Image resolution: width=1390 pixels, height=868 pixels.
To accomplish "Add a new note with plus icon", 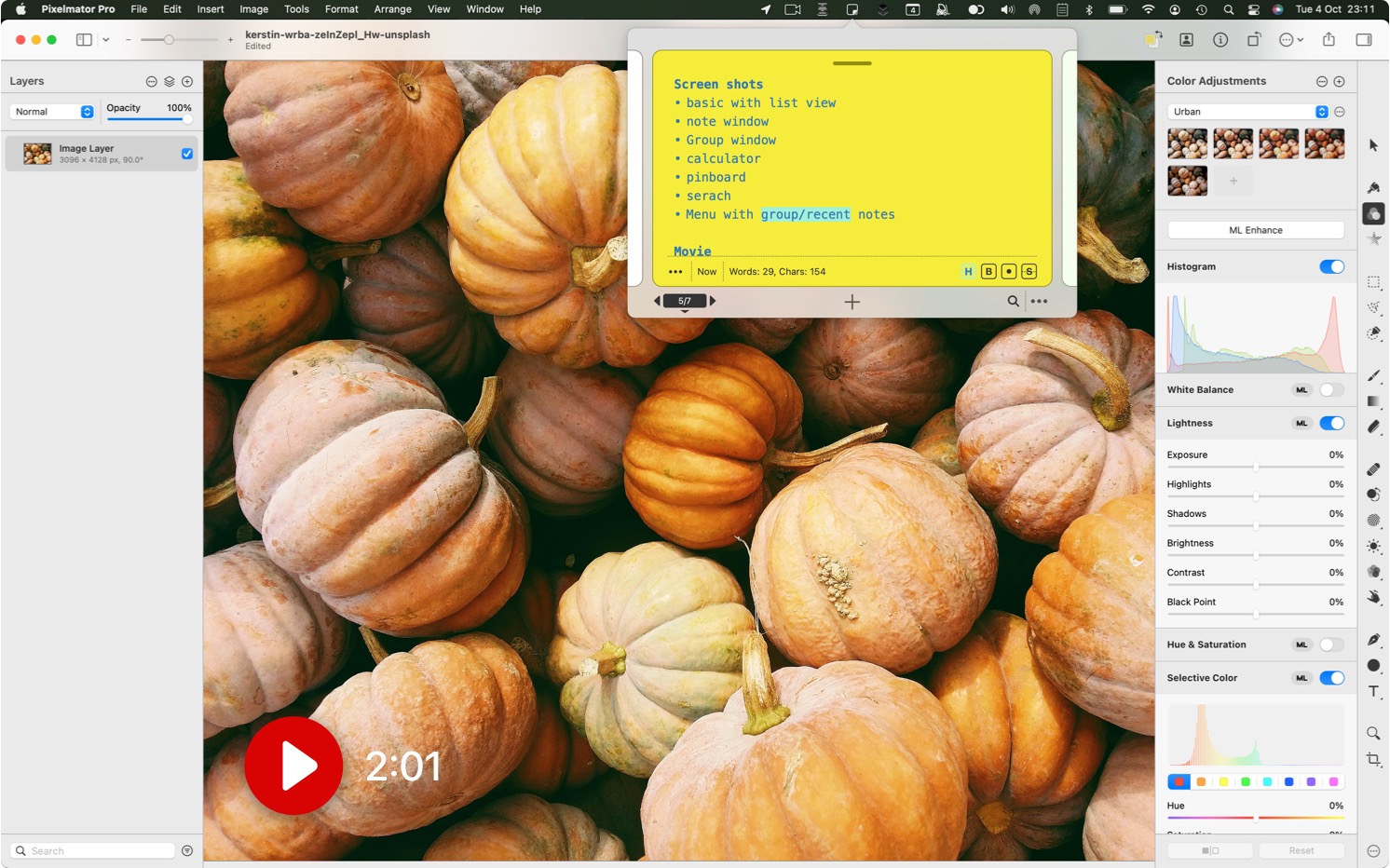I will click(x=852, y=302).
